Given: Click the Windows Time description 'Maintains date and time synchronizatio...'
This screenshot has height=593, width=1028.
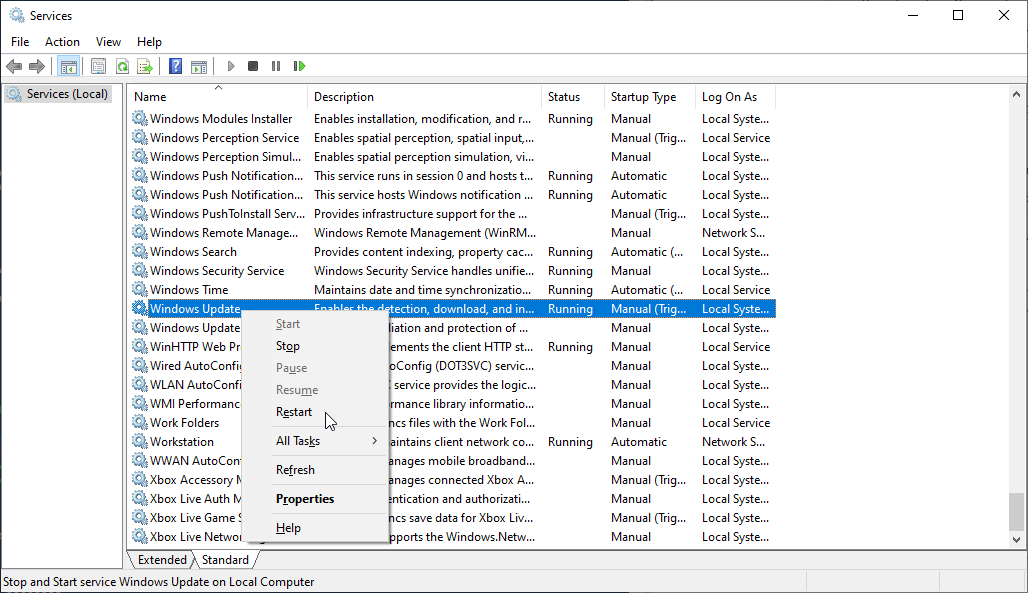Looking at the screenshot, I should coord(423,290).
